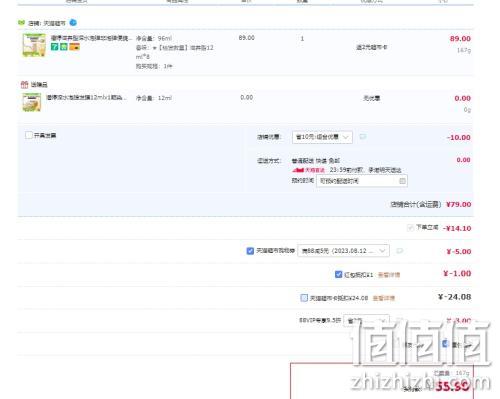This screenshot has width=500, height=399.
Task: Click the -10.00 store discount amount
Action: click(x=459, y=137)
